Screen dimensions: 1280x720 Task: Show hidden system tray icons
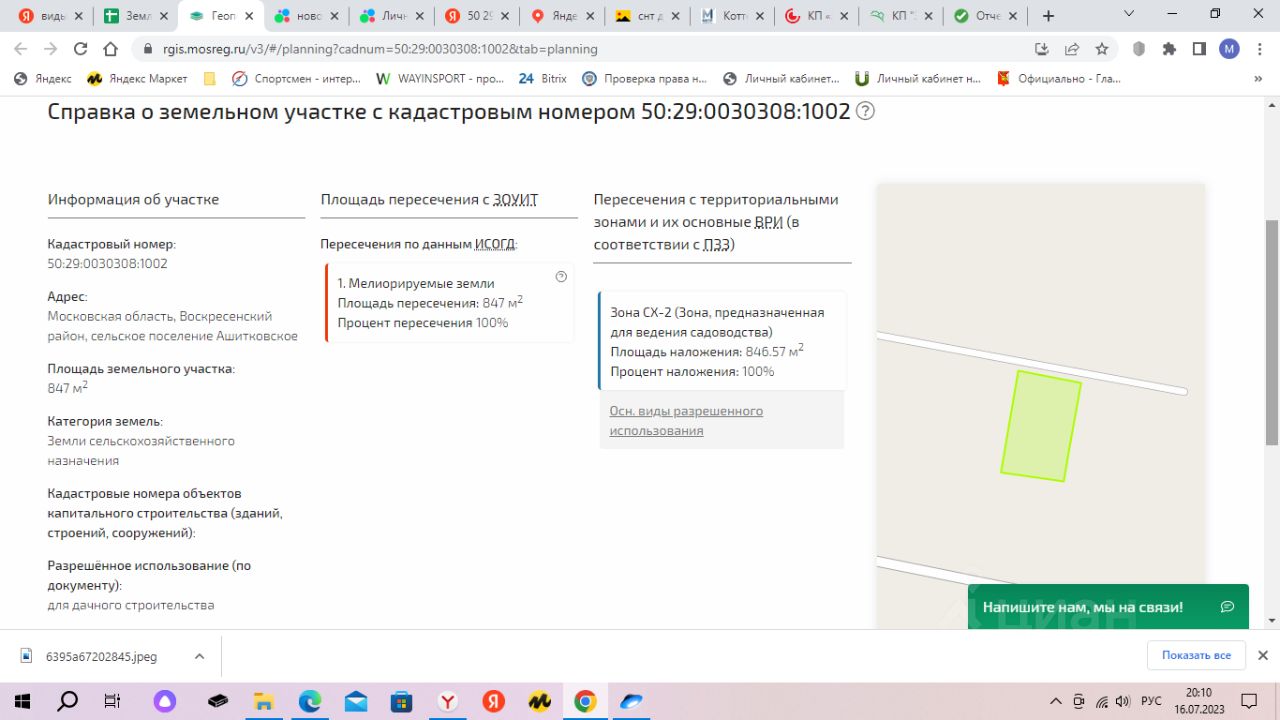pos(1056,701)
